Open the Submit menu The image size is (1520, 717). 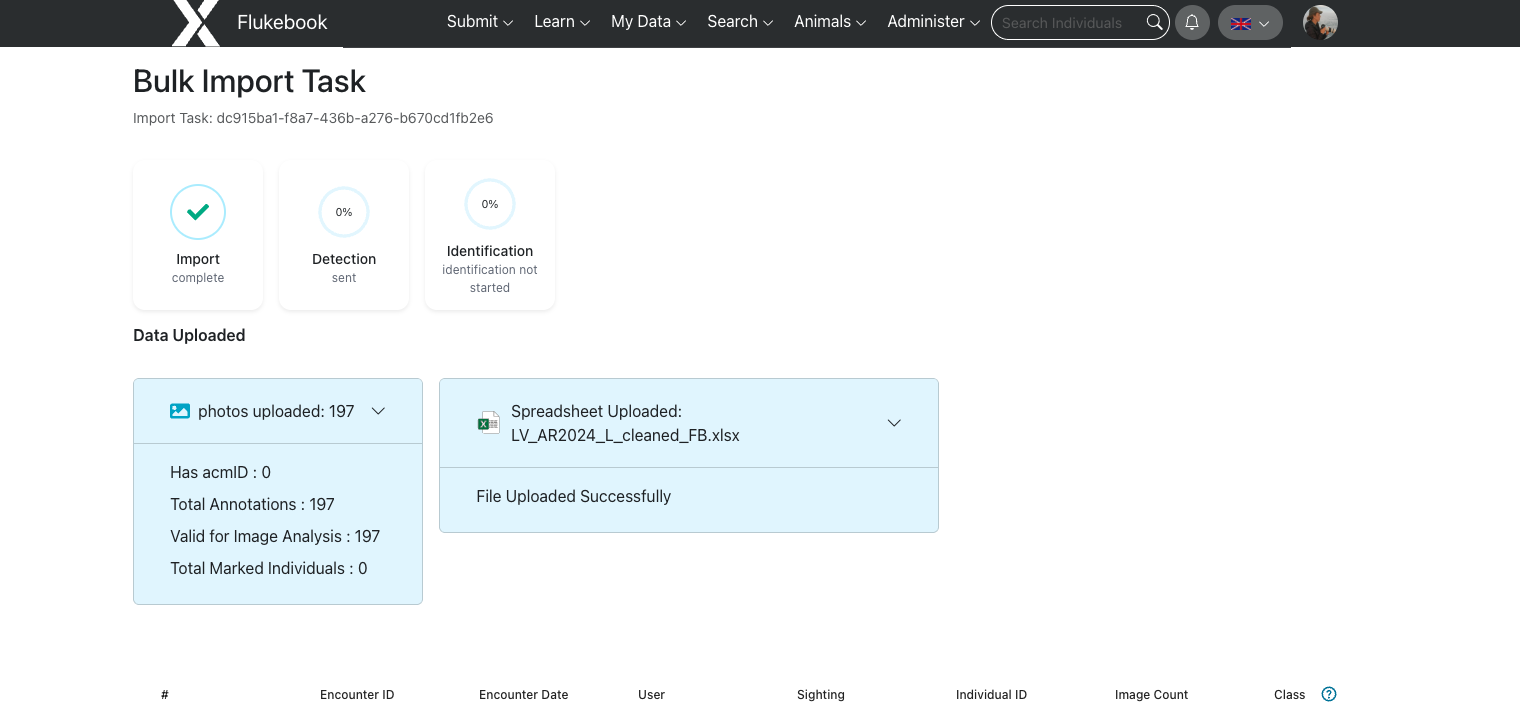480,22
